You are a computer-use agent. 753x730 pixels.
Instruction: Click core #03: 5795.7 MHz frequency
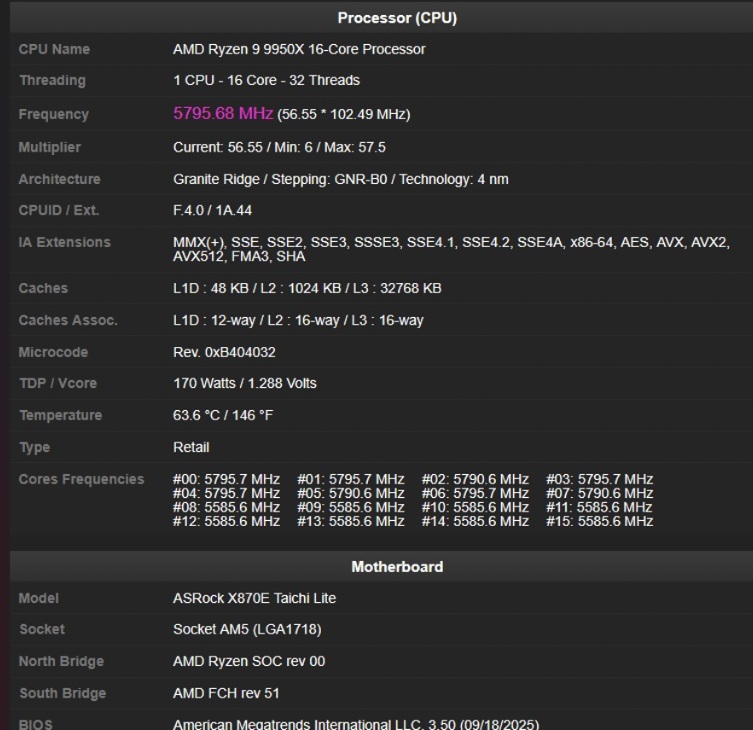pyautogui.click(x=599, y=479)
